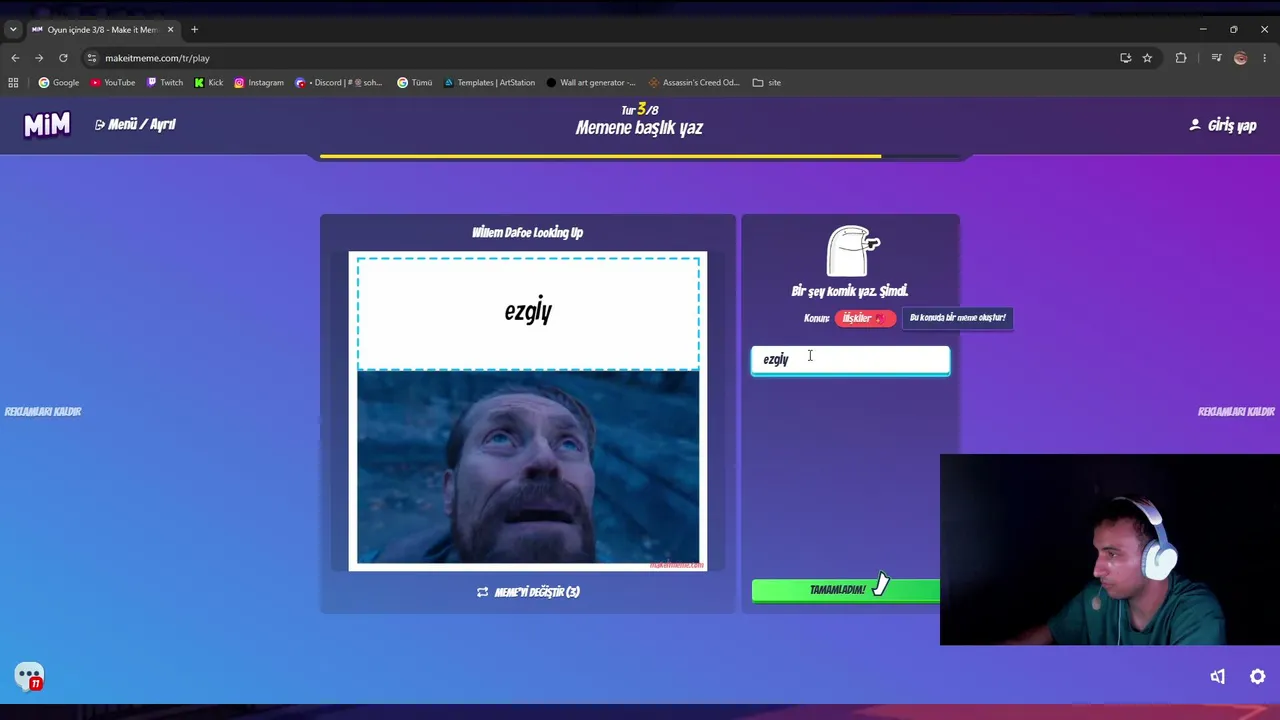Open the game settings gear
Screen dimensions: 1280x720
[x=1258, y=677]
